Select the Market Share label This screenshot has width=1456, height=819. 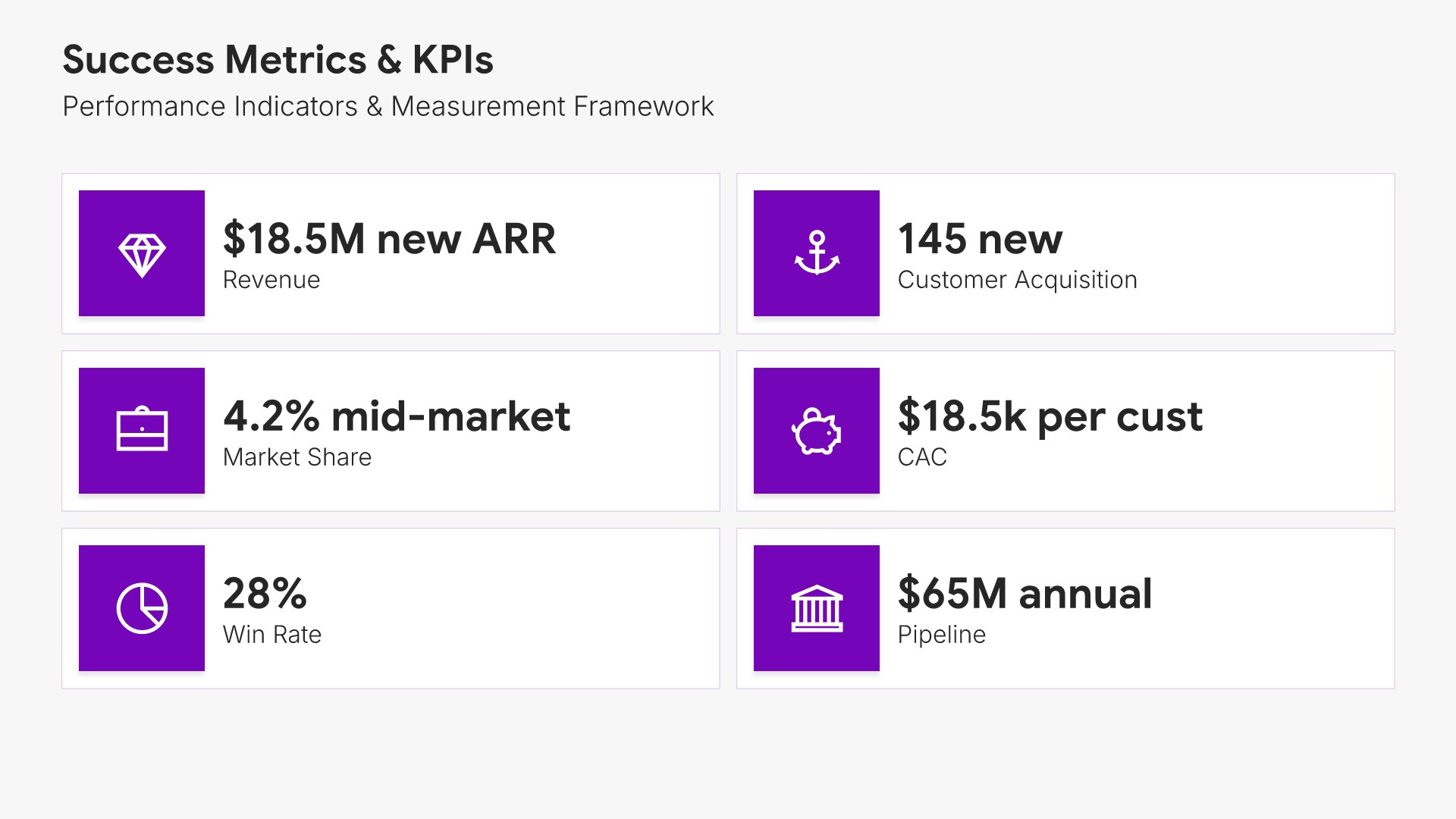297,457
